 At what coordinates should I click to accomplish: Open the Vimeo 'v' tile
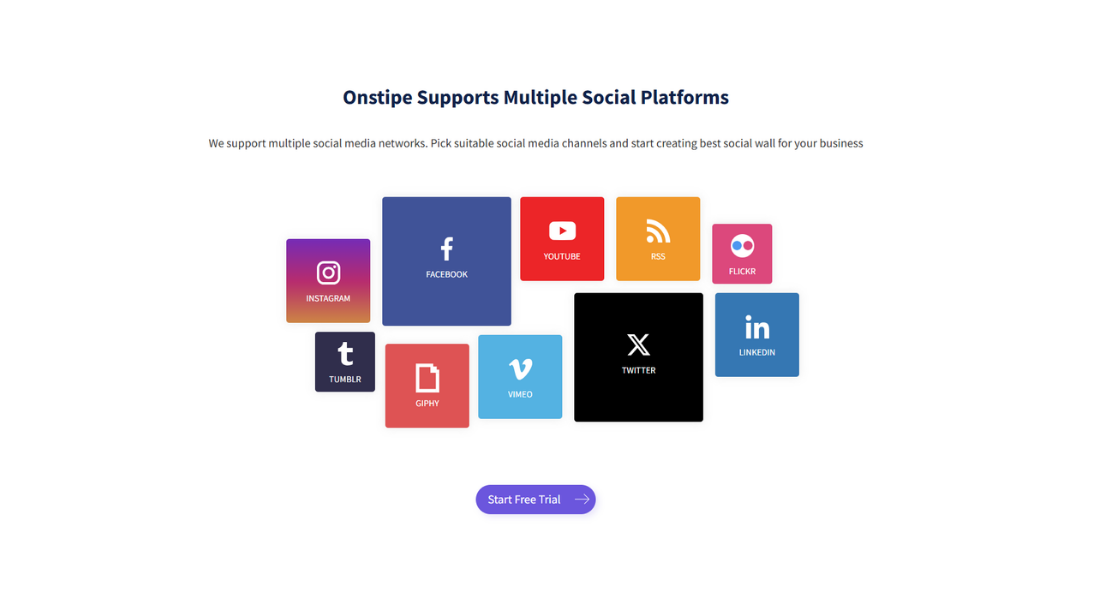pyautogui.click(x=520, y=376)
